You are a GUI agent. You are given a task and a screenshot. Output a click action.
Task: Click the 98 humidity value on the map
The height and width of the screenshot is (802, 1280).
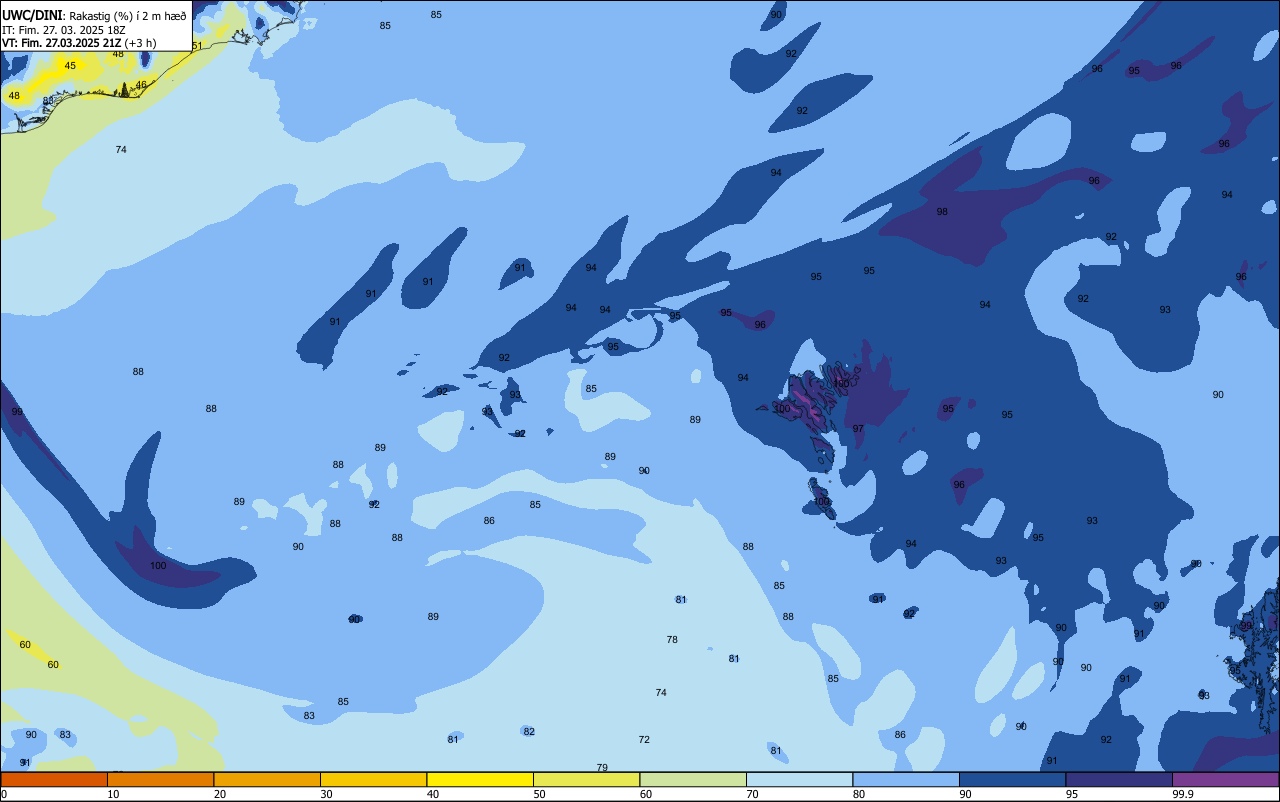[942, 212]
